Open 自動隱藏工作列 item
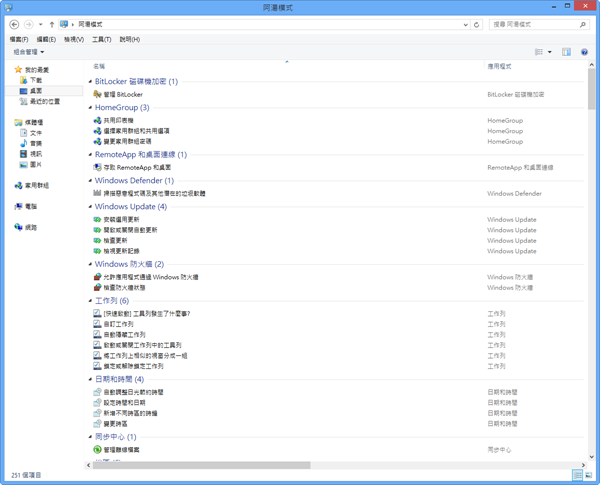 pyautogui.click(x=119, y=335)
